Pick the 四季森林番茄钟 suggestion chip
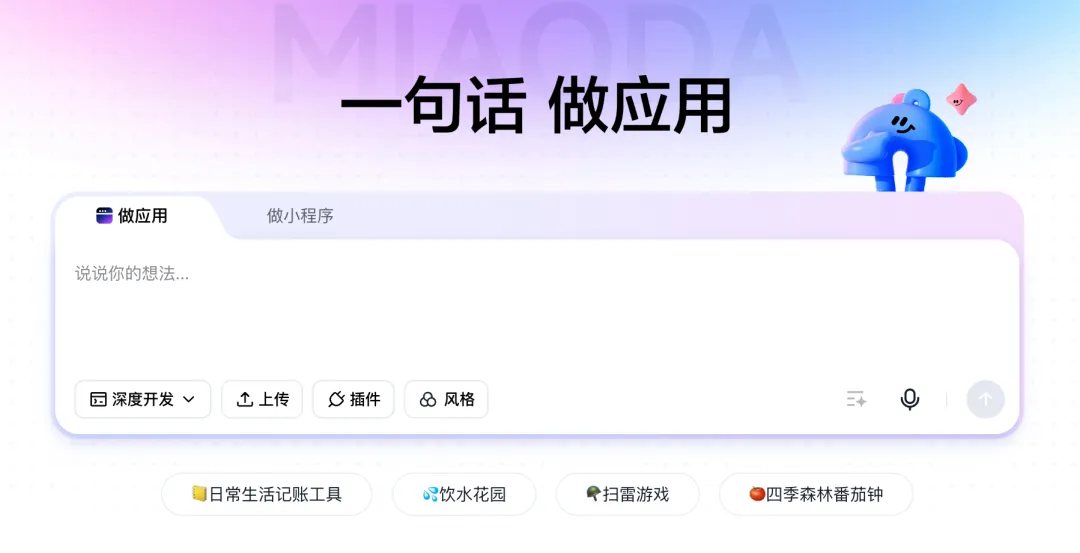This screenshot has height=553, width=1080. [816, 494]
